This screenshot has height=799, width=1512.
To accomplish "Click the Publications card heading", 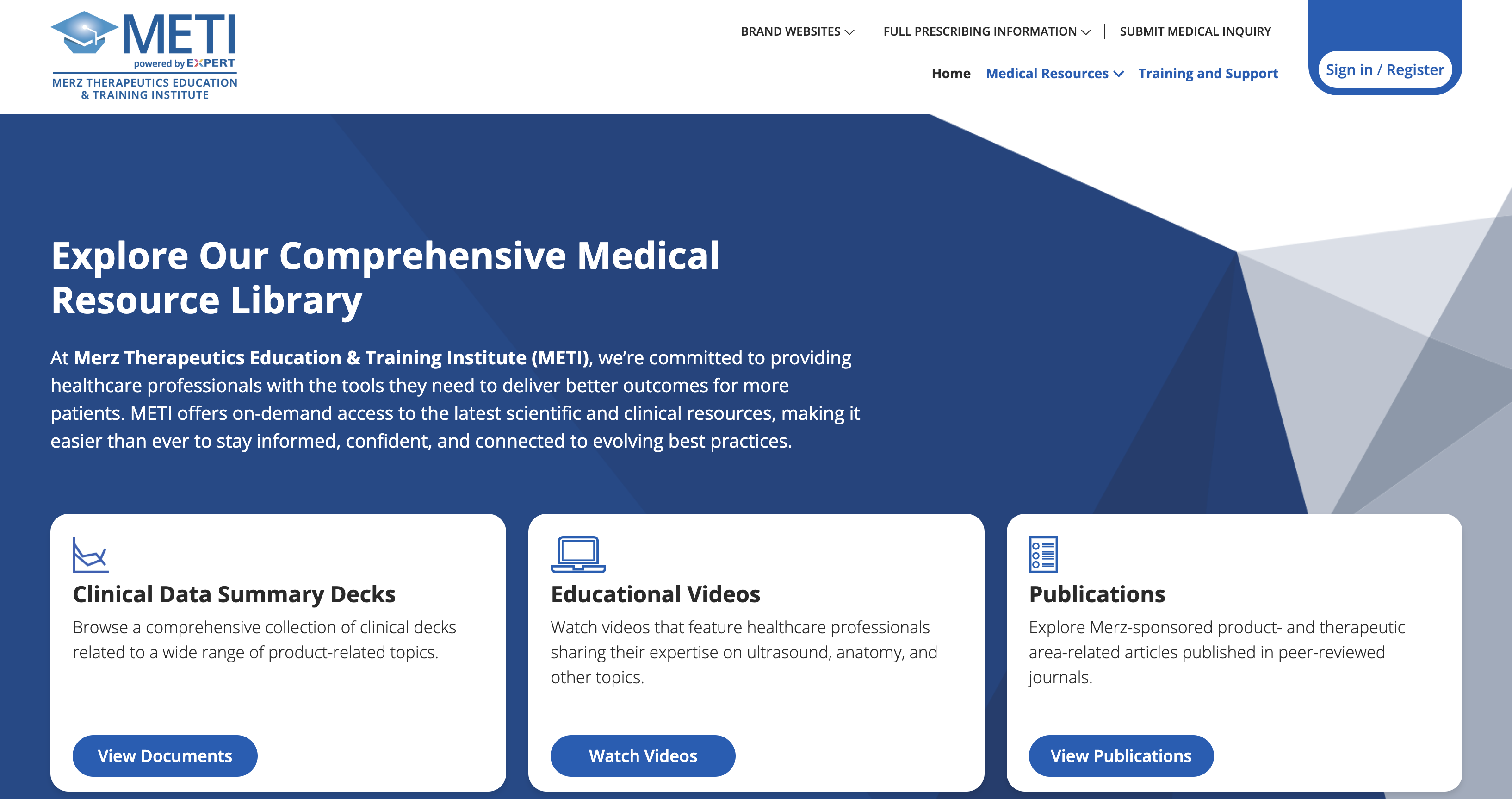I will [x=1097, y=594].
